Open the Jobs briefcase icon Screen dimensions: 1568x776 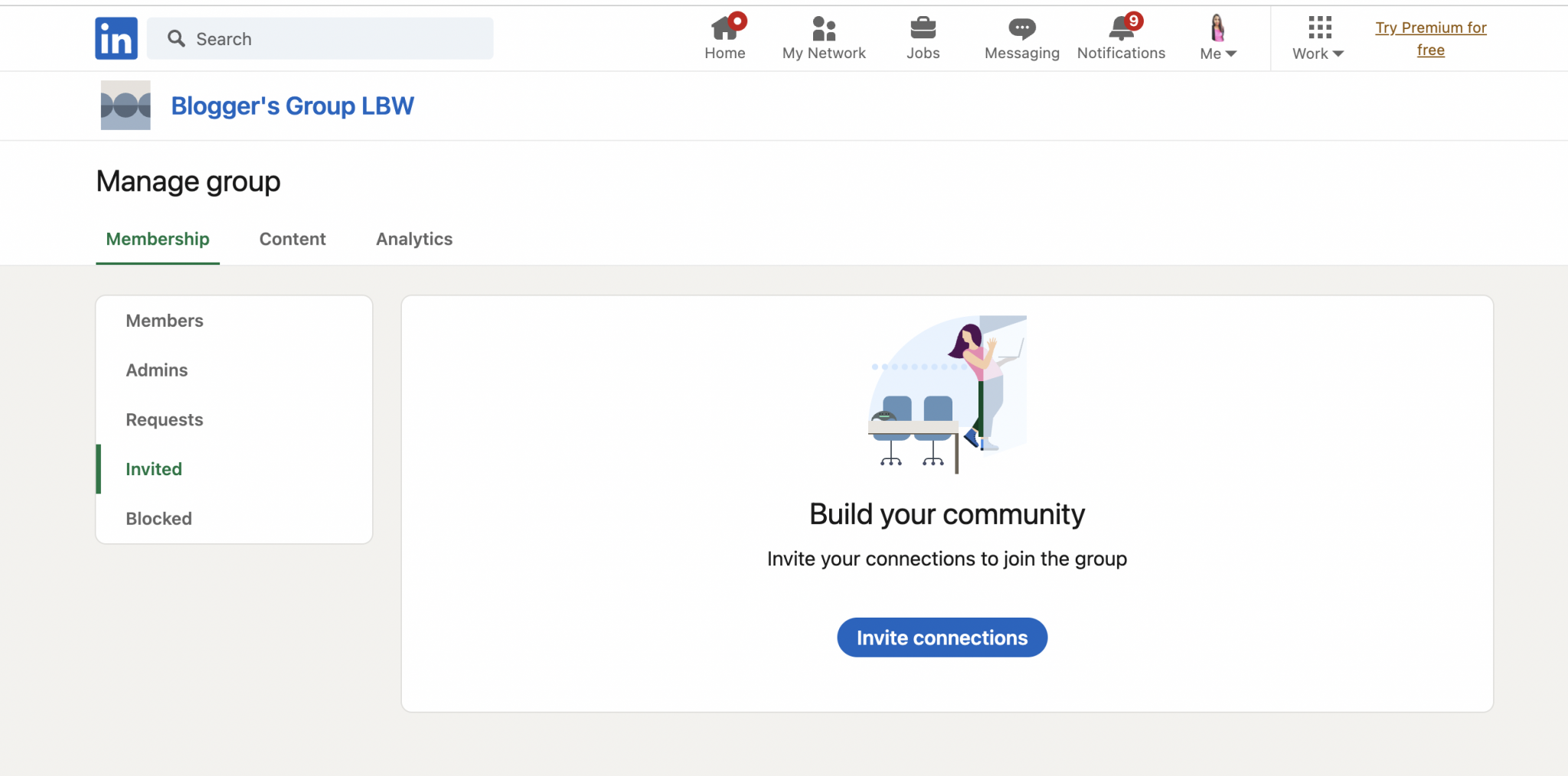923,29
